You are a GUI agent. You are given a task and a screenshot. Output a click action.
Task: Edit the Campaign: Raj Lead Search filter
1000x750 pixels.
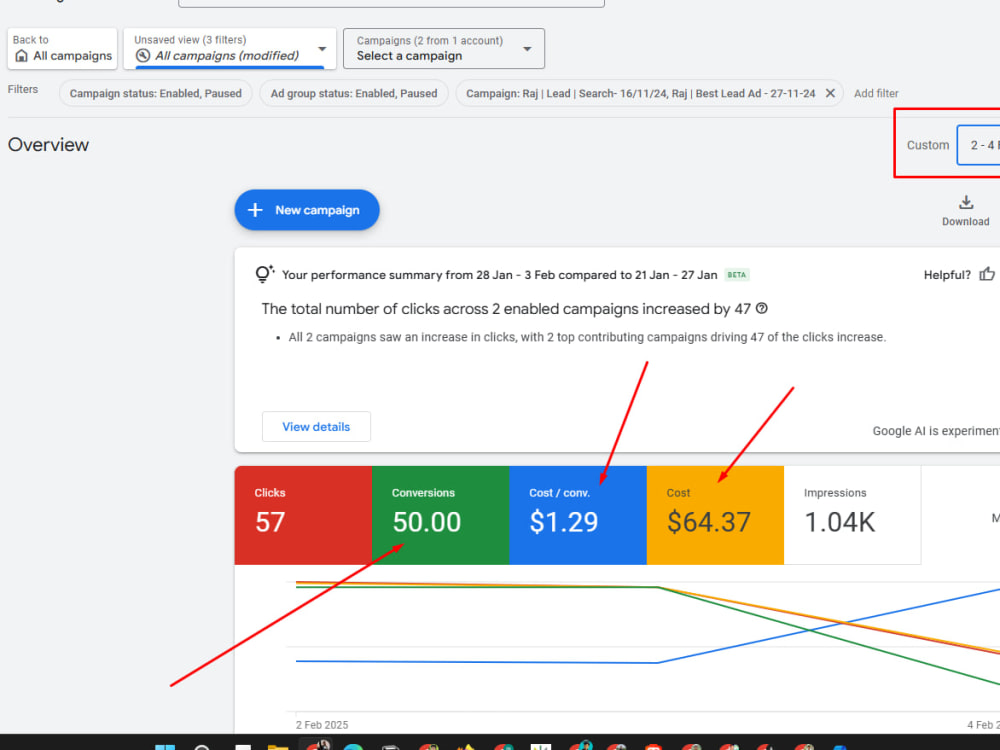640,93
